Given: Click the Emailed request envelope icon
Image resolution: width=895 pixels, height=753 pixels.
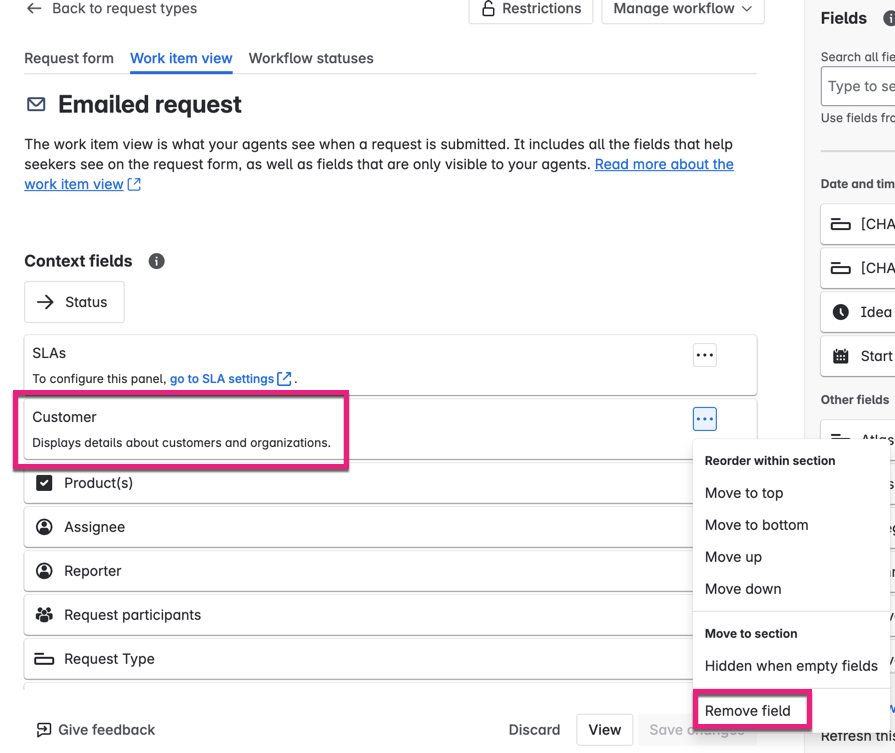Looking at the screenshot, I should 37,104.
